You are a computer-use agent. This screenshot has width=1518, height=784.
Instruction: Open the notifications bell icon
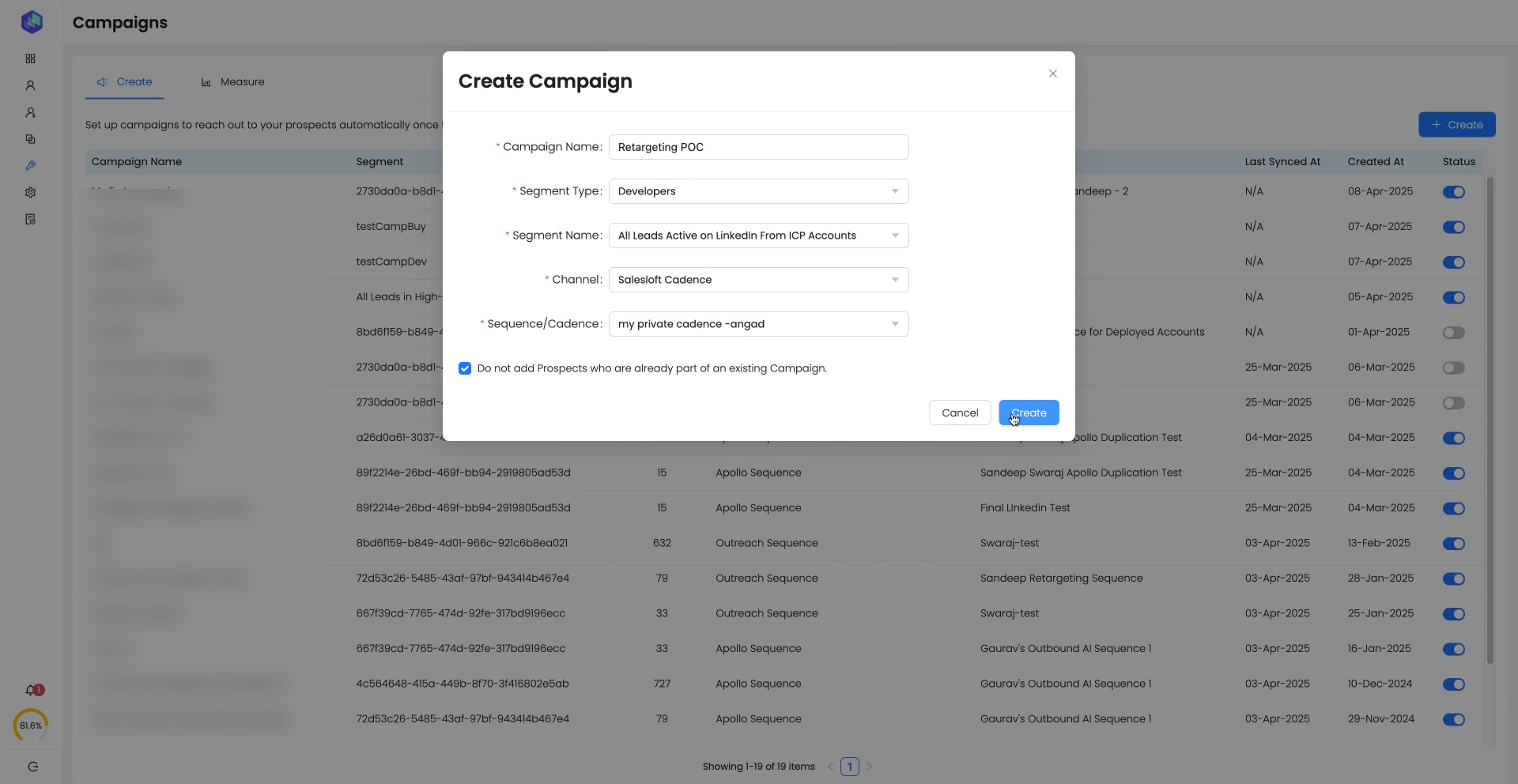[x=31, y=690]
